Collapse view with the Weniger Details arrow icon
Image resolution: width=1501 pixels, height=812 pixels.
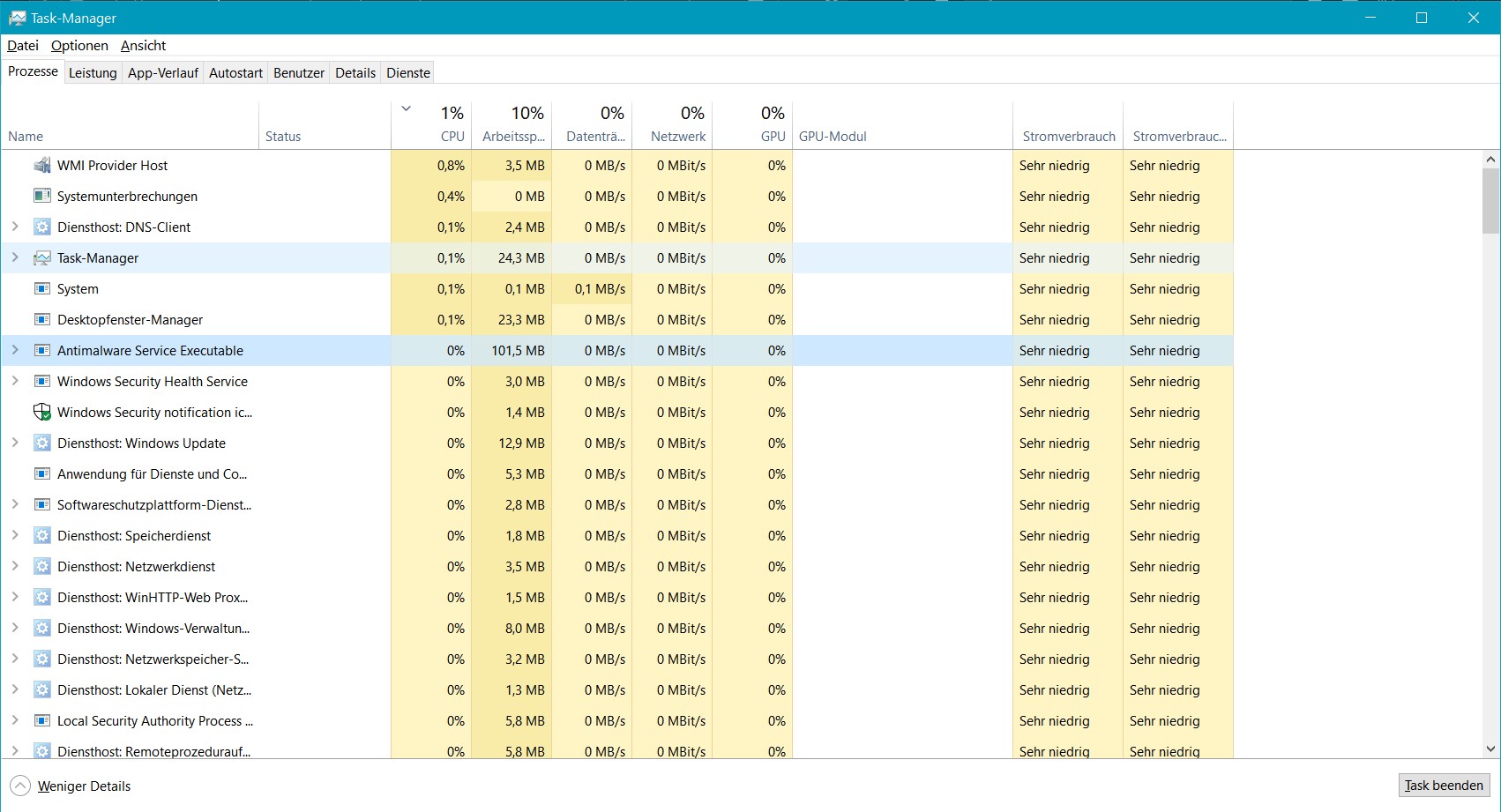(19, 786)
